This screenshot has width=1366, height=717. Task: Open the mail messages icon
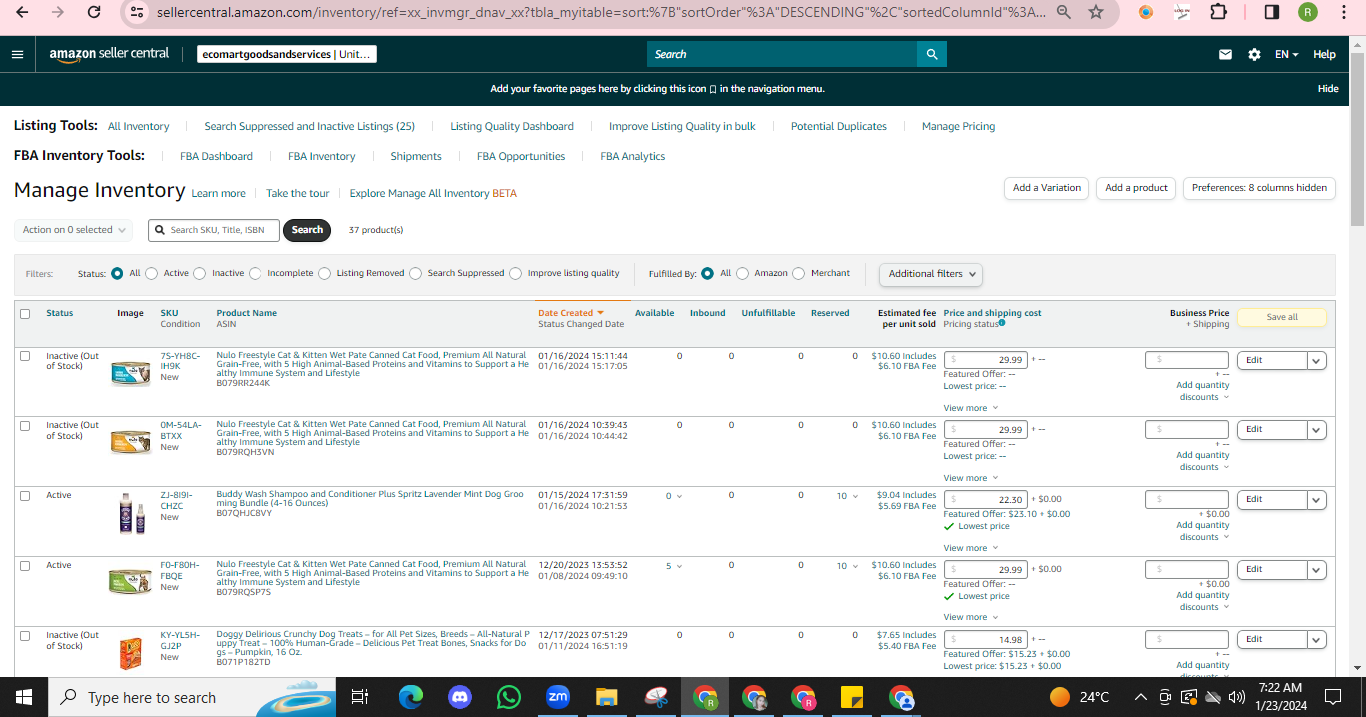[1225, 54]
